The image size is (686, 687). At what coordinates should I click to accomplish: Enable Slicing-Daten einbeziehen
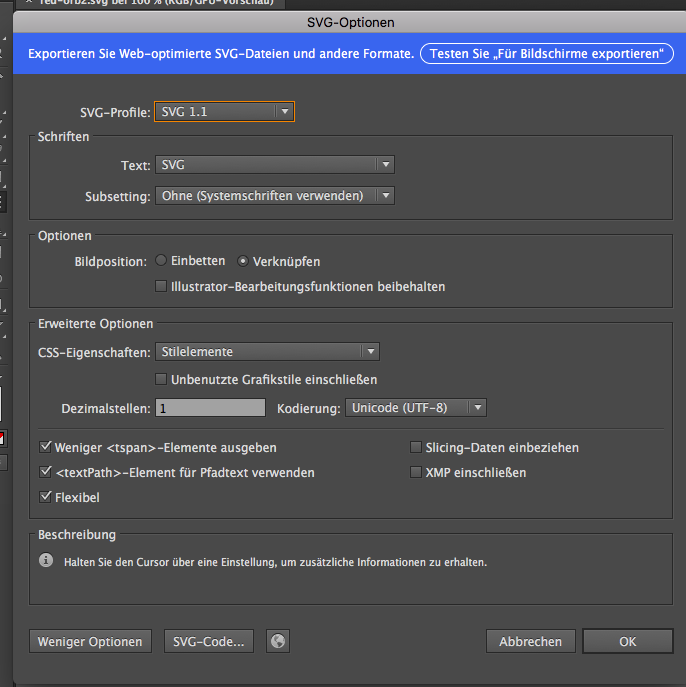[x=416, y=447]
